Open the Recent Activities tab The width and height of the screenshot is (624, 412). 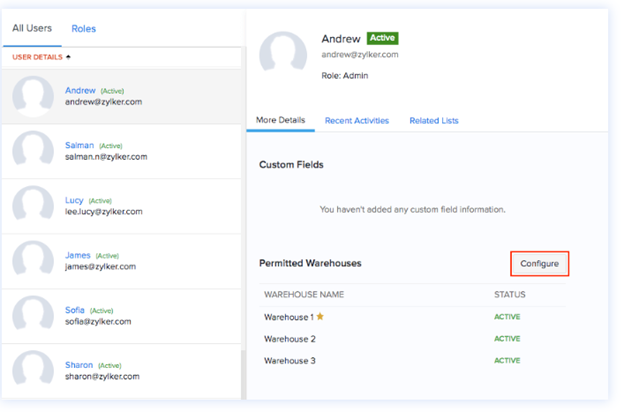[357, 121]
